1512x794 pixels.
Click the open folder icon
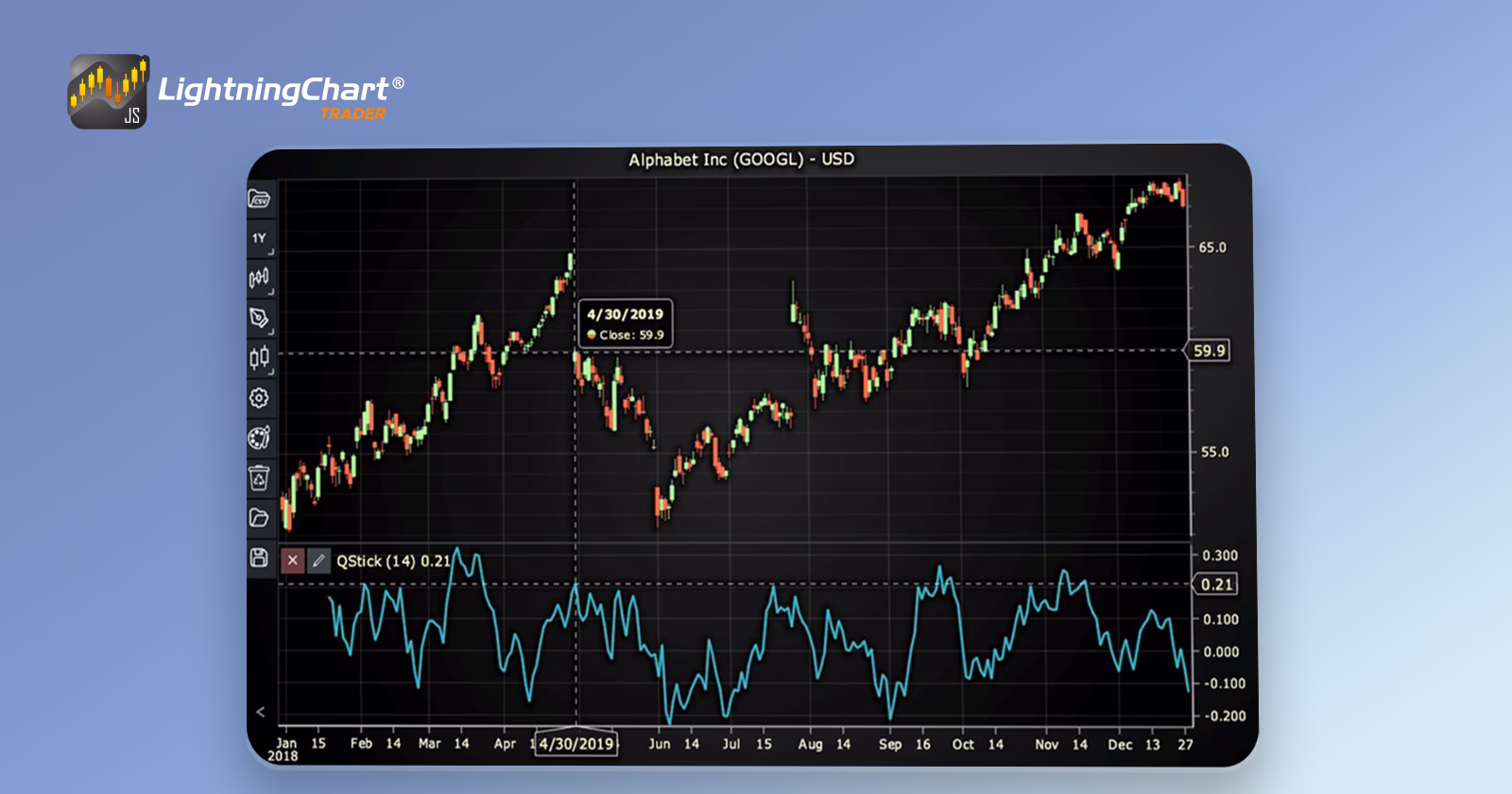259,517
